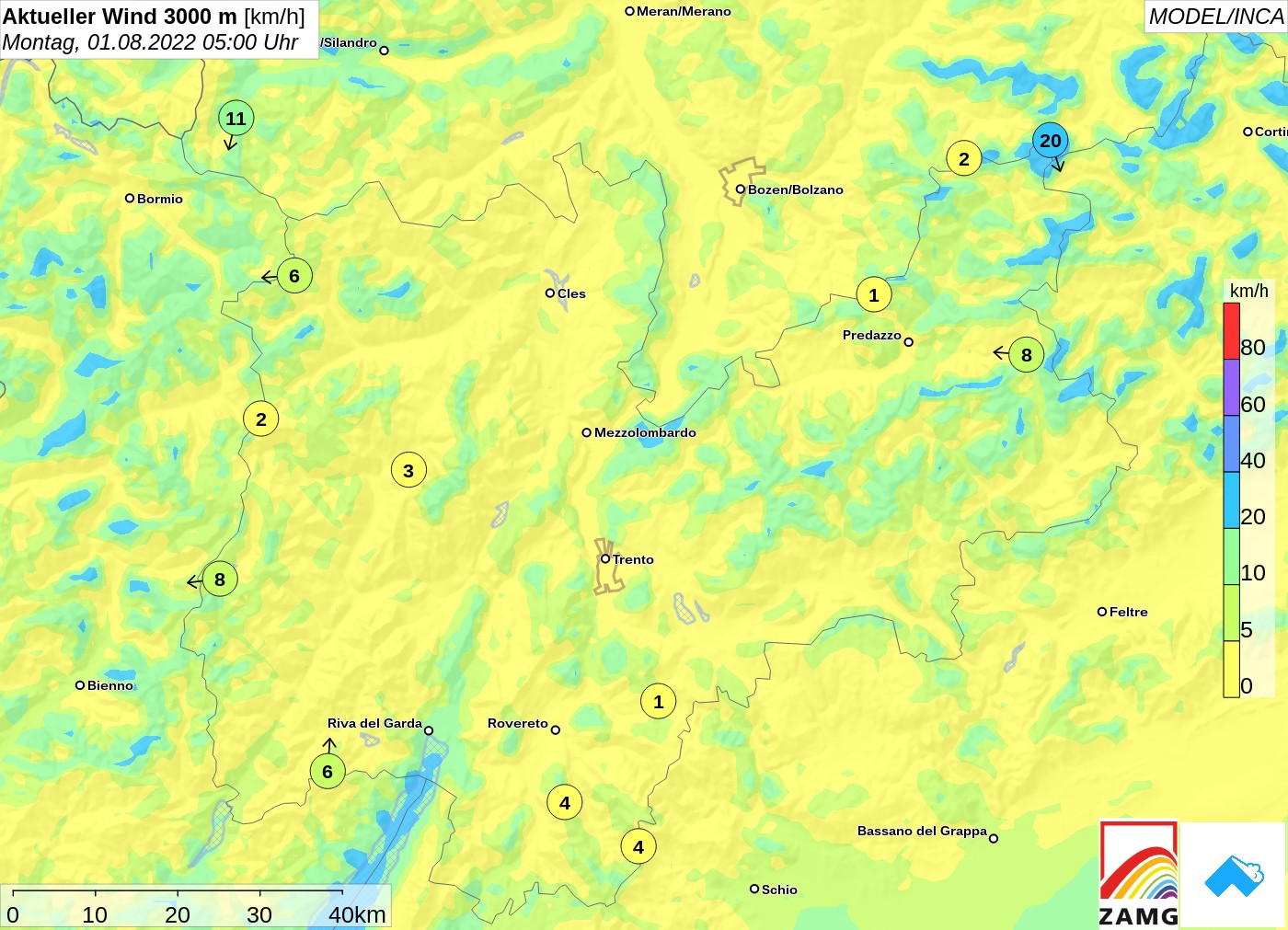1288x930 pixels.
Task: Click the yellow 0–5 legend swatch
Action: tap(1231, 669)
